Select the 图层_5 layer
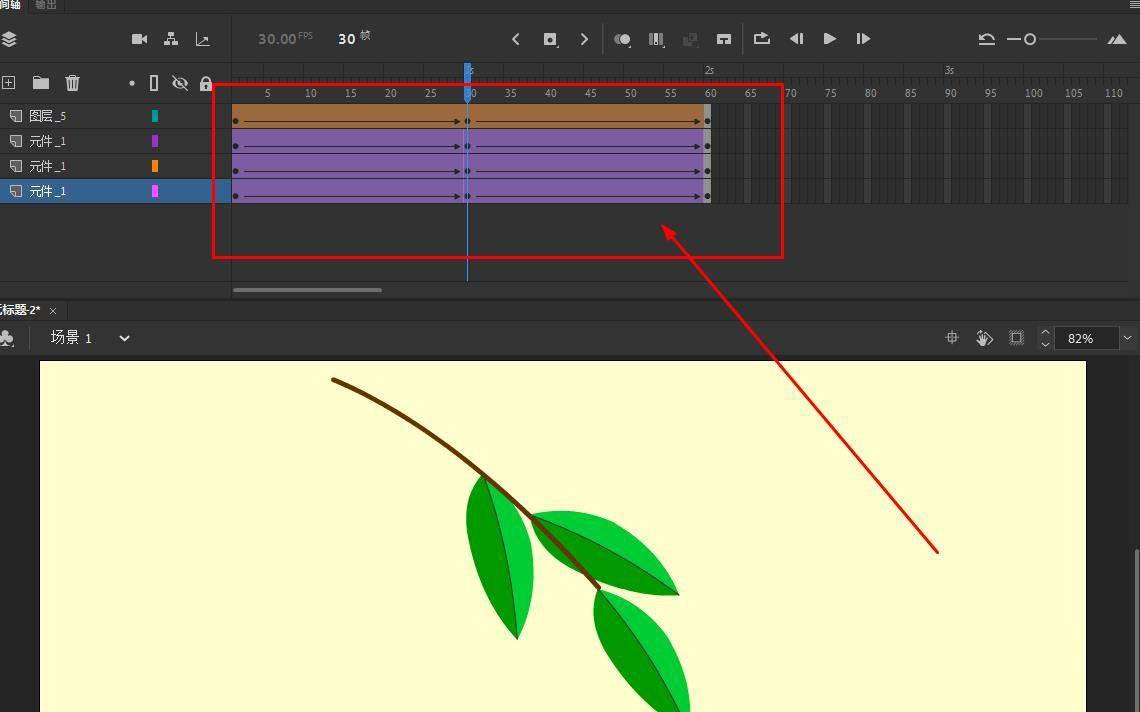The image size is (1140, 712). [x=47, y=116]
